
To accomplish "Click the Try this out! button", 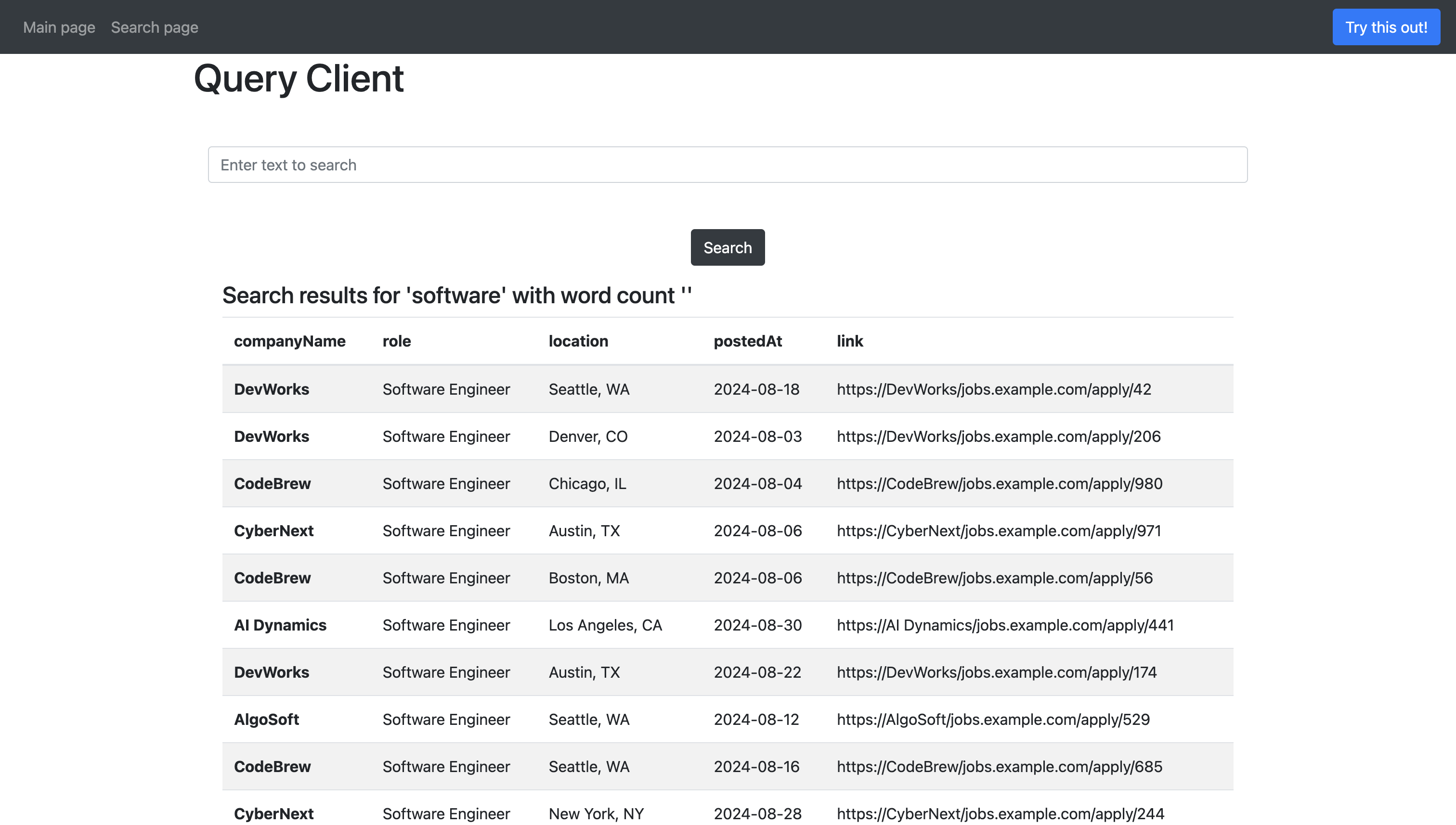I will click(x=1386, y=27).
